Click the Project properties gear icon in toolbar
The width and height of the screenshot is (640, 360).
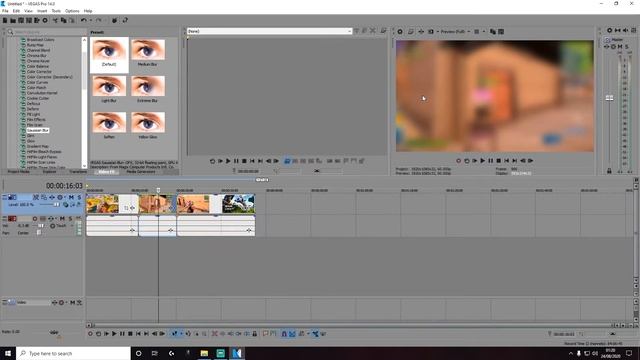click(45, 20)
